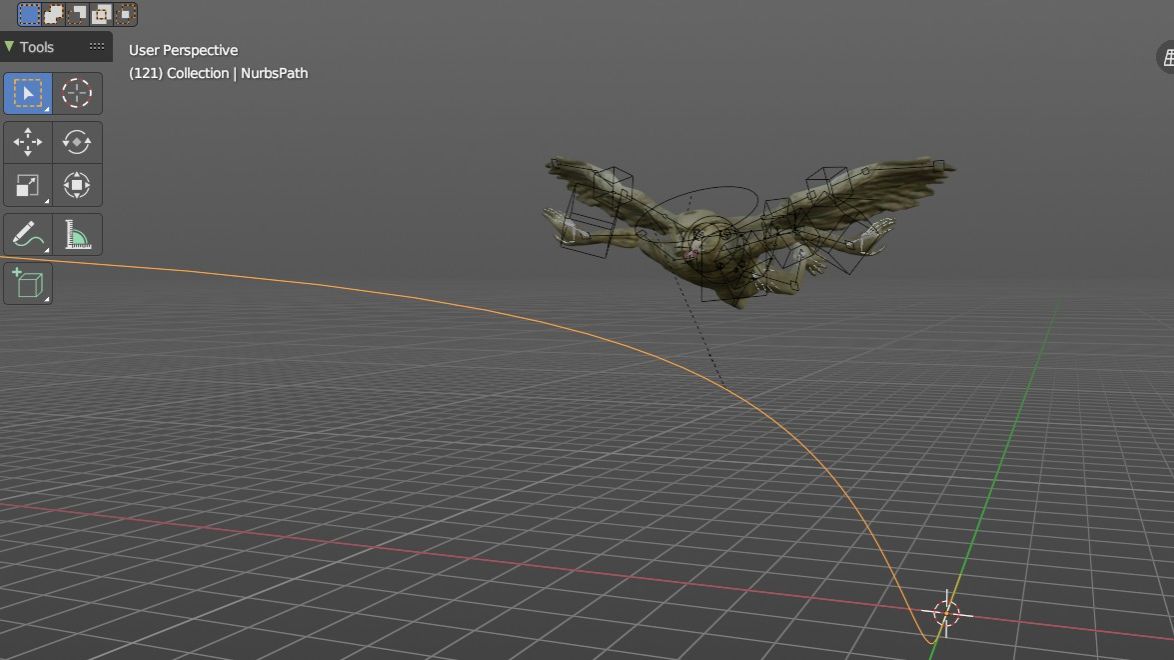Select the Select Box tool
The width and height of the screenshot is (1174, 660).
click(x=28, y=93)
